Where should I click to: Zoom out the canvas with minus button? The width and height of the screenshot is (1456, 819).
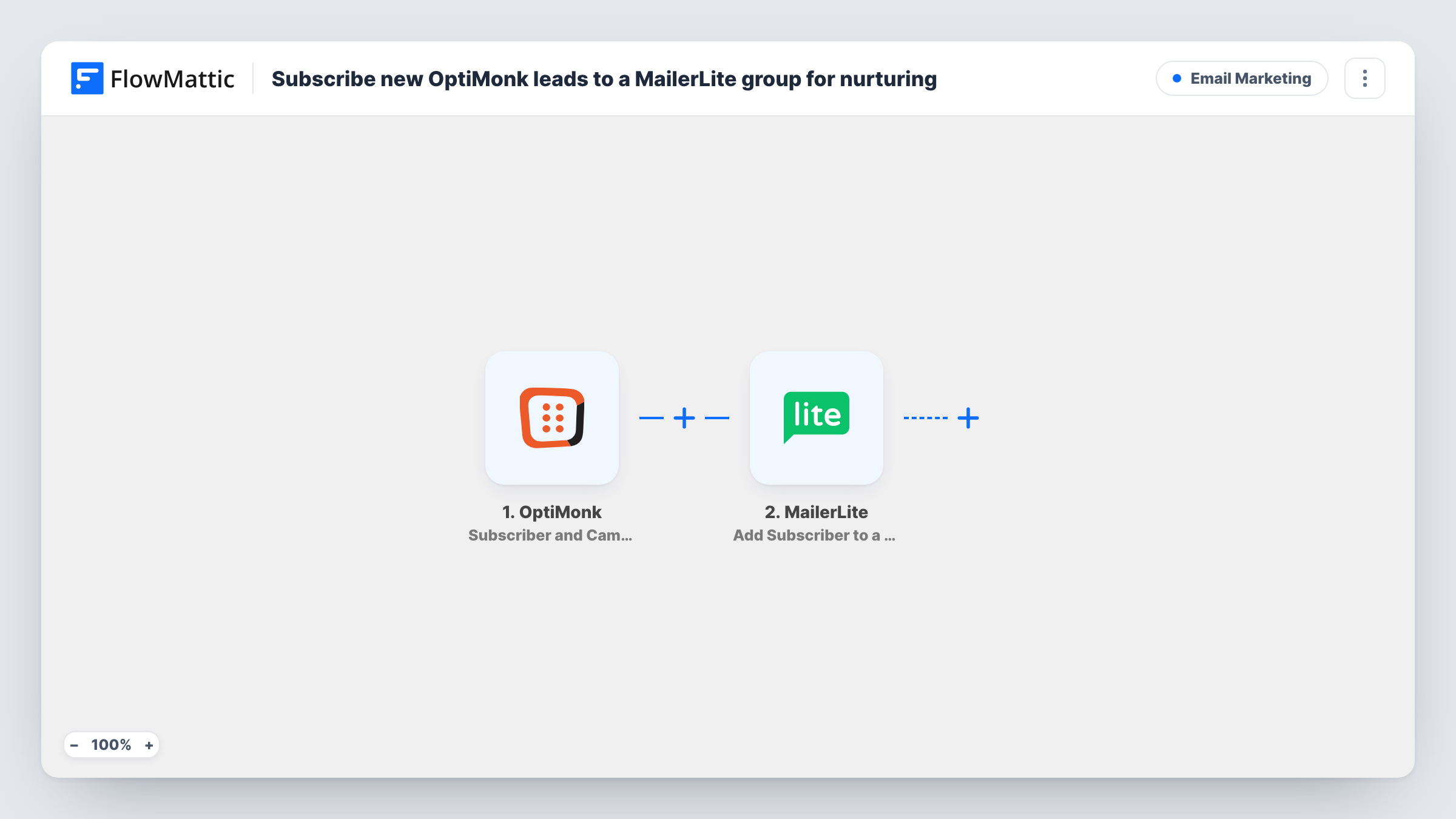pyautogui.click(x=74, y=745)
